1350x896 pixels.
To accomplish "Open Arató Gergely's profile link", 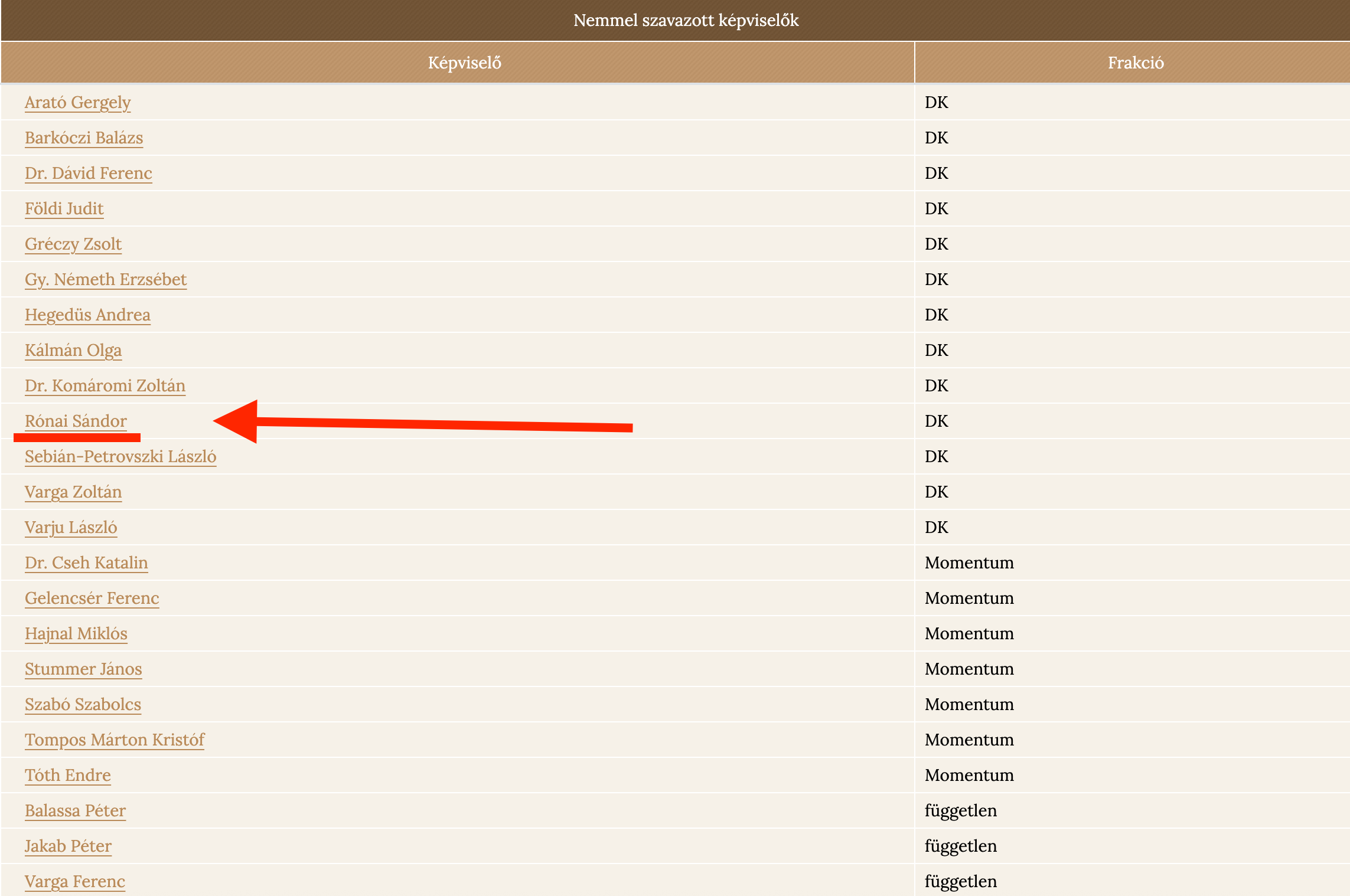I will pyautogui.click(x=77, y=103).
